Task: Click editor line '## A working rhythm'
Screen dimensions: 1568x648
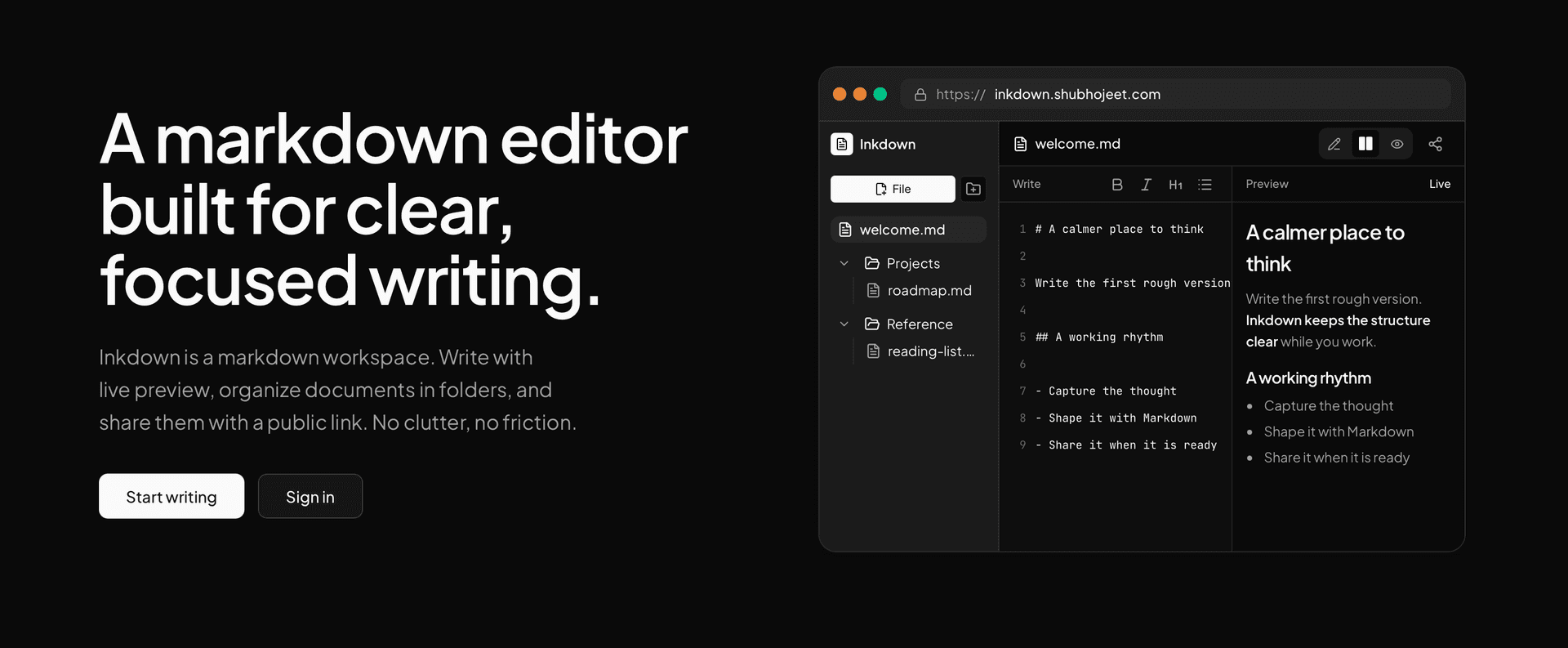Action: pyautogui.click(x=1099, y=337)
